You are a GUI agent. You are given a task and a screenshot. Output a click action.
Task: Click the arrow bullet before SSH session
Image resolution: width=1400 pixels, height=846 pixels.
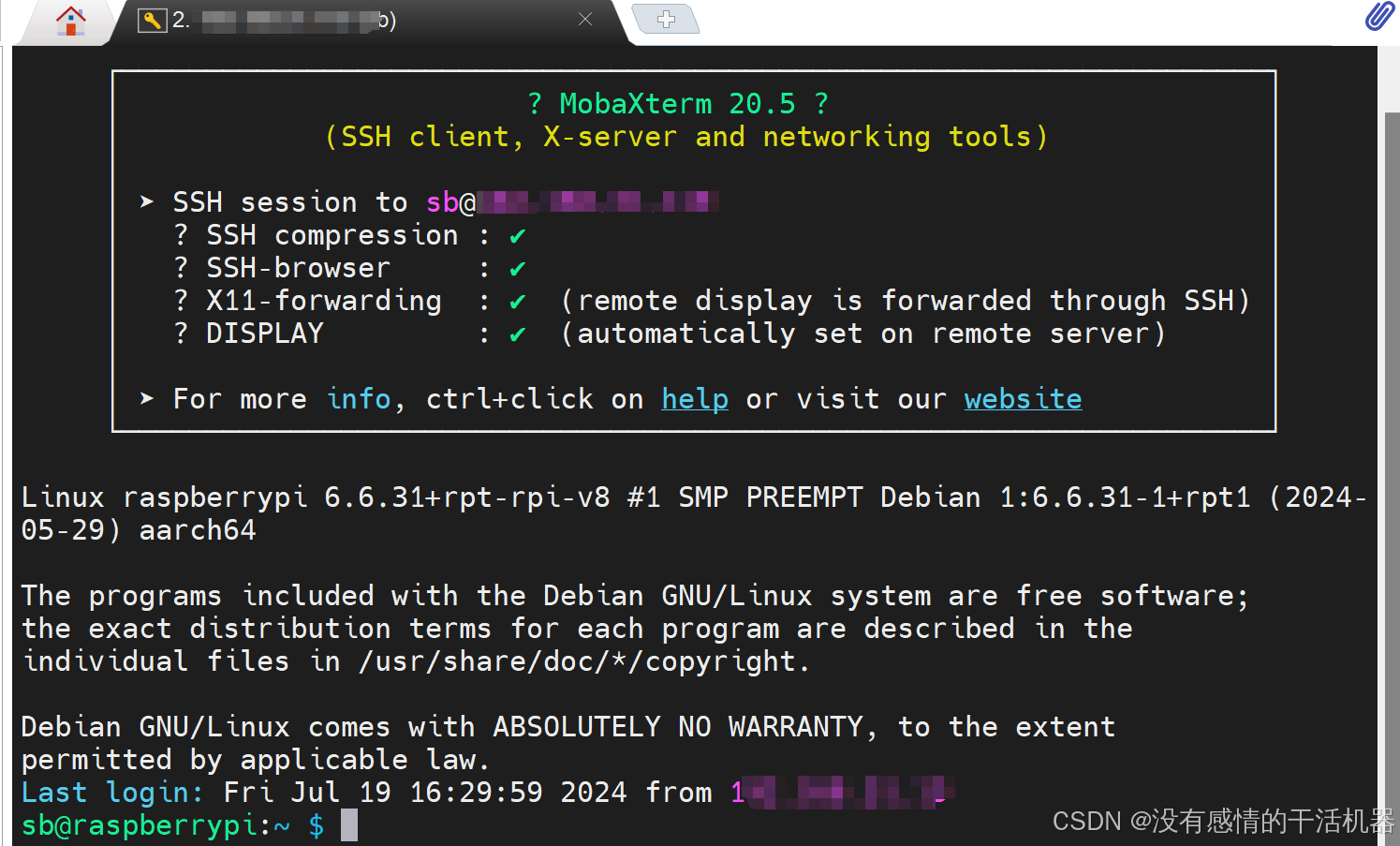pyautogui.click(x=147, y=201)
